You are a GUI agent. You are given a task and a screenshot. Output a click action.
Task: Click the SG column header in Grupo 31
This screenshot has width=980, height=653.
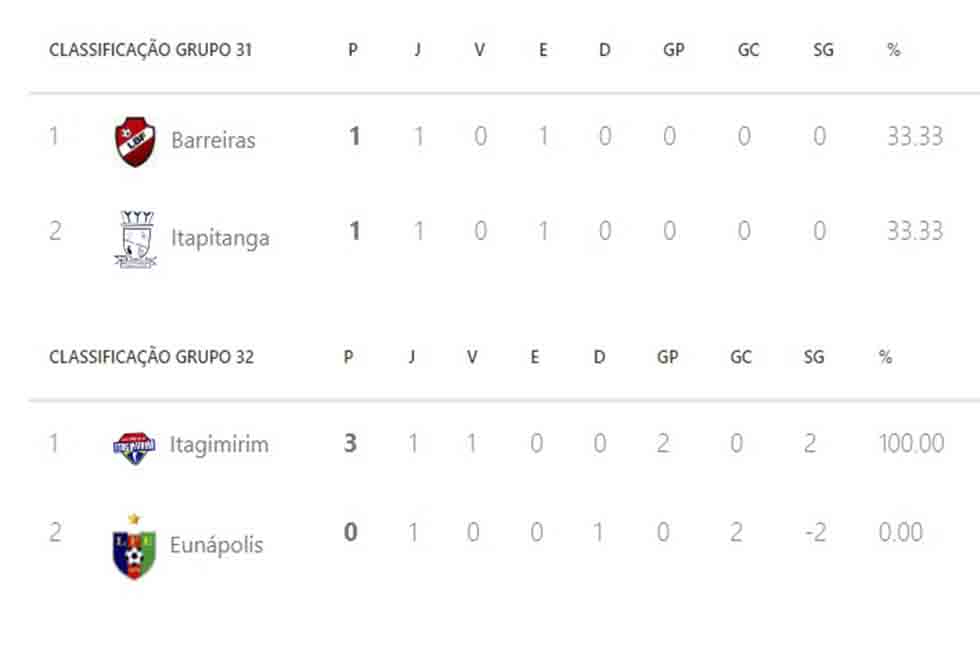823,50
